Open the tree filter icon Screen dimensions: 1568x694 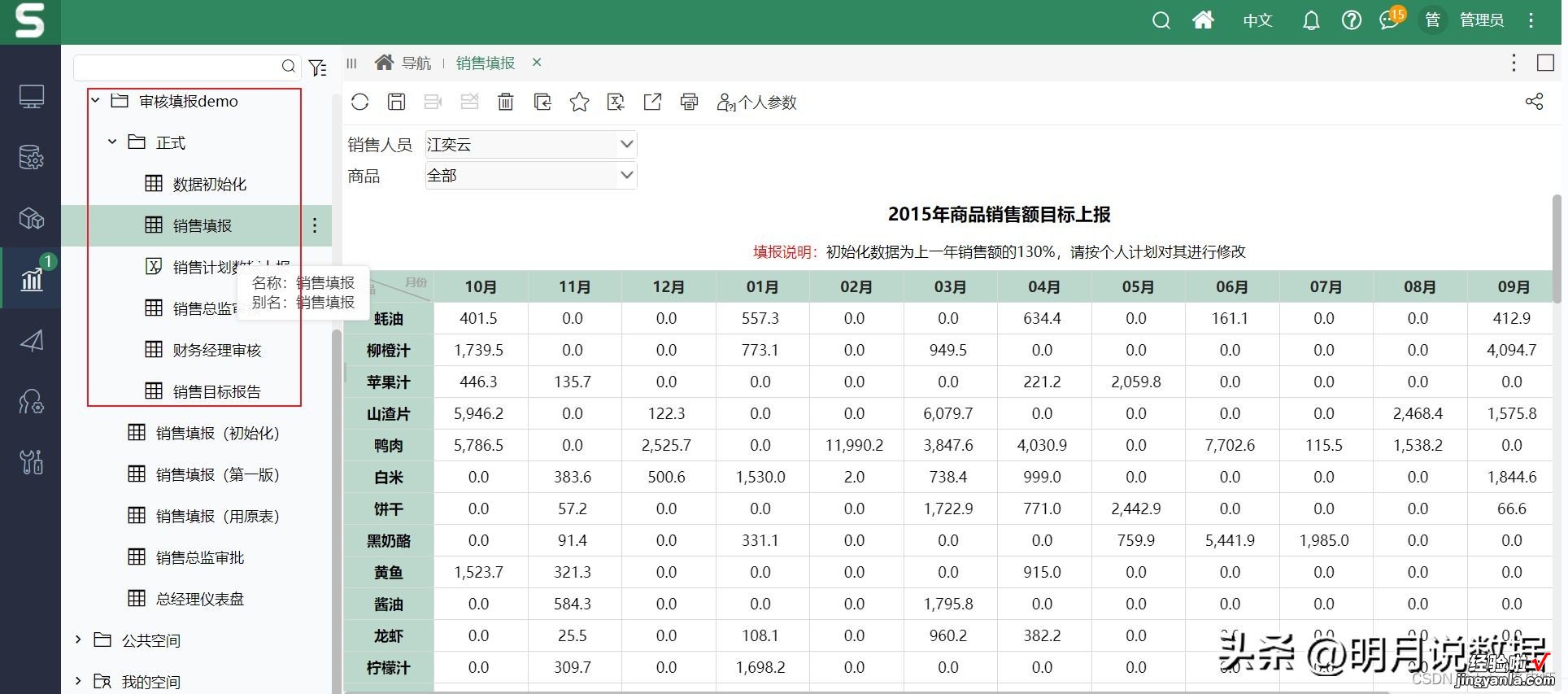(318, 68)
